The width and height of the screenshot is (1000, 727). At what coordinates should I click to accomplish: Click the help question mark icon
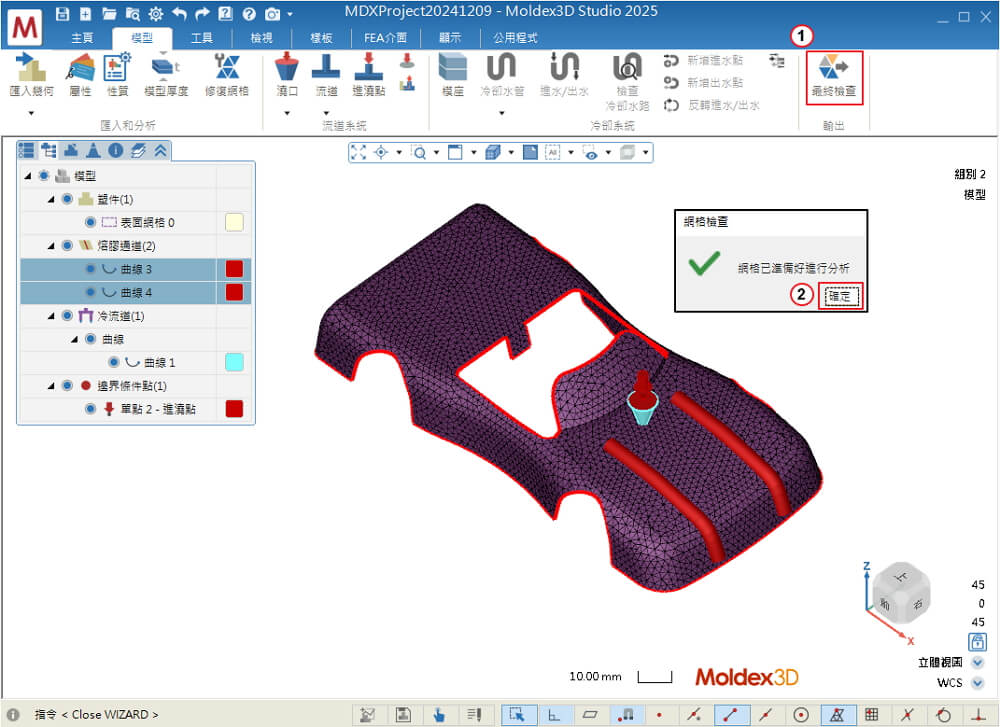(x=249, y=13)
